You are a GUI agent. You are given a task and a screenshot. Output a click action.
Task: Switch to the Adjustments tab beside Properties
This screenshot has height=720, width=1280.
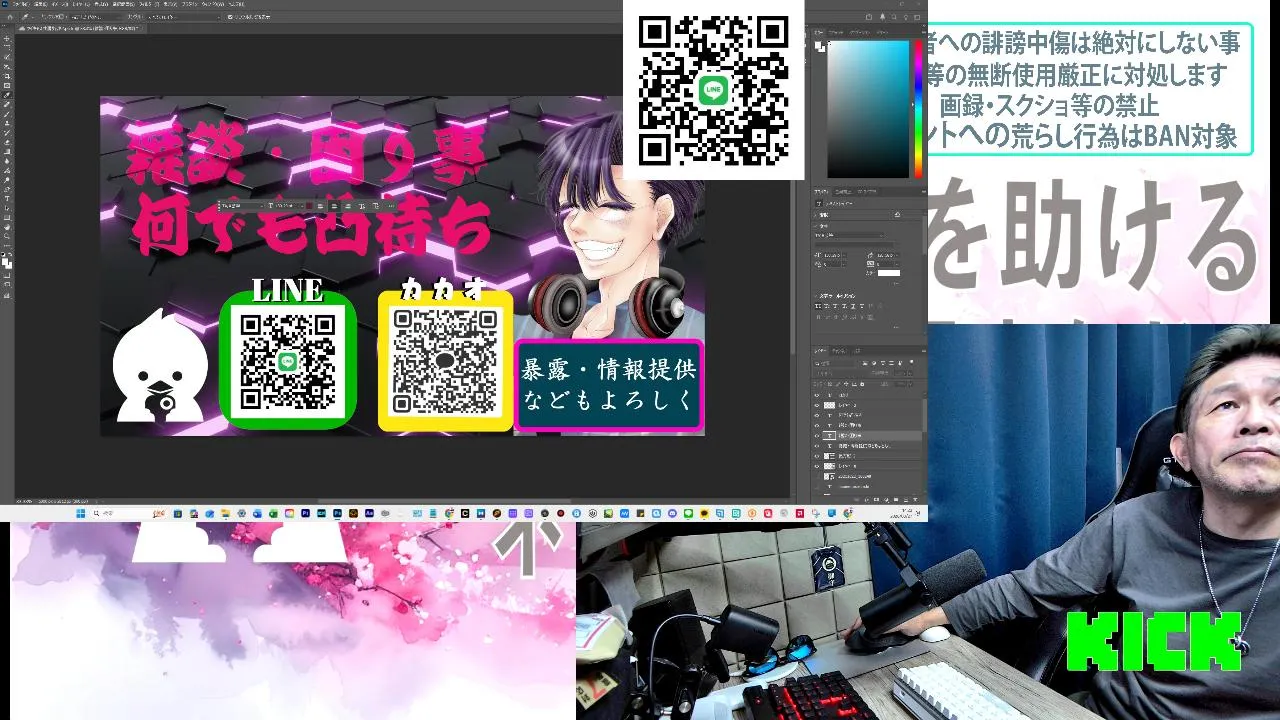(x=844, y=192)
